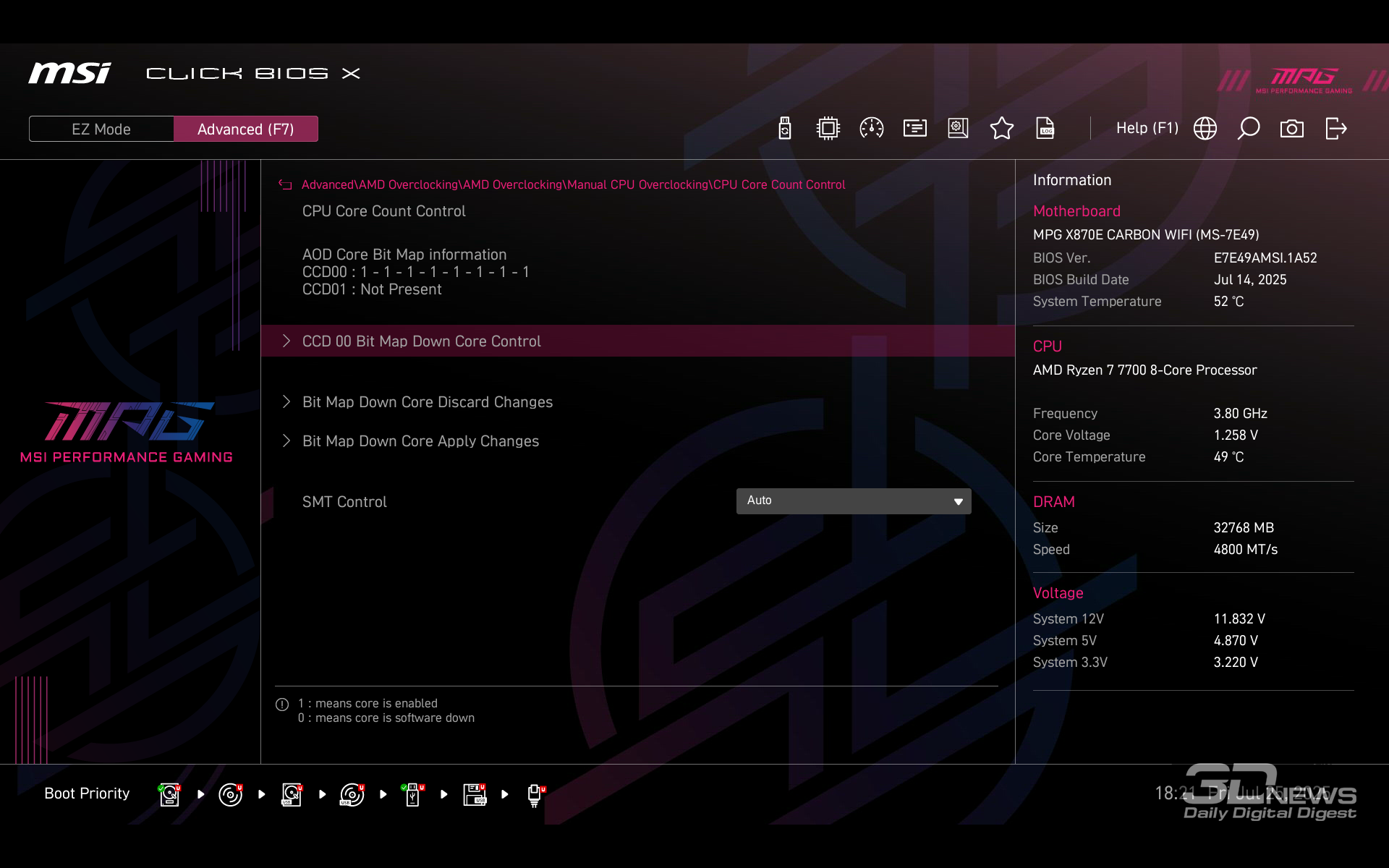The width and height of the screenshot is (1389, 868).
Task: Click Core Temperature 49 °C value
Action: [x=1228, y=457]
